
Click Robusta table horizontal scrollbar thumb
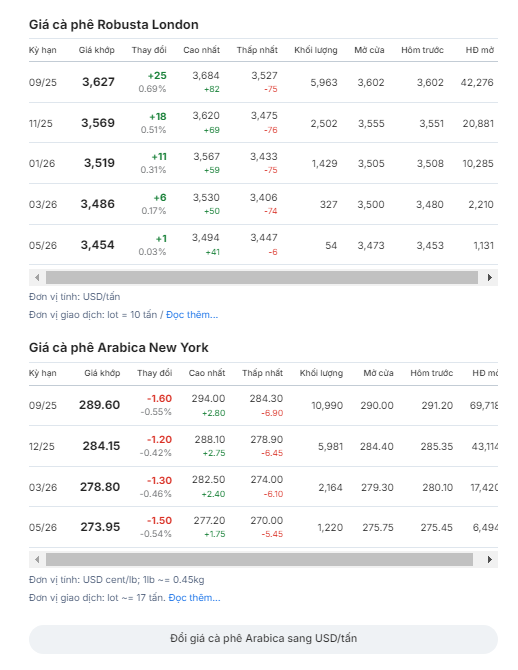pyautogui.click(x=262, y=277)
